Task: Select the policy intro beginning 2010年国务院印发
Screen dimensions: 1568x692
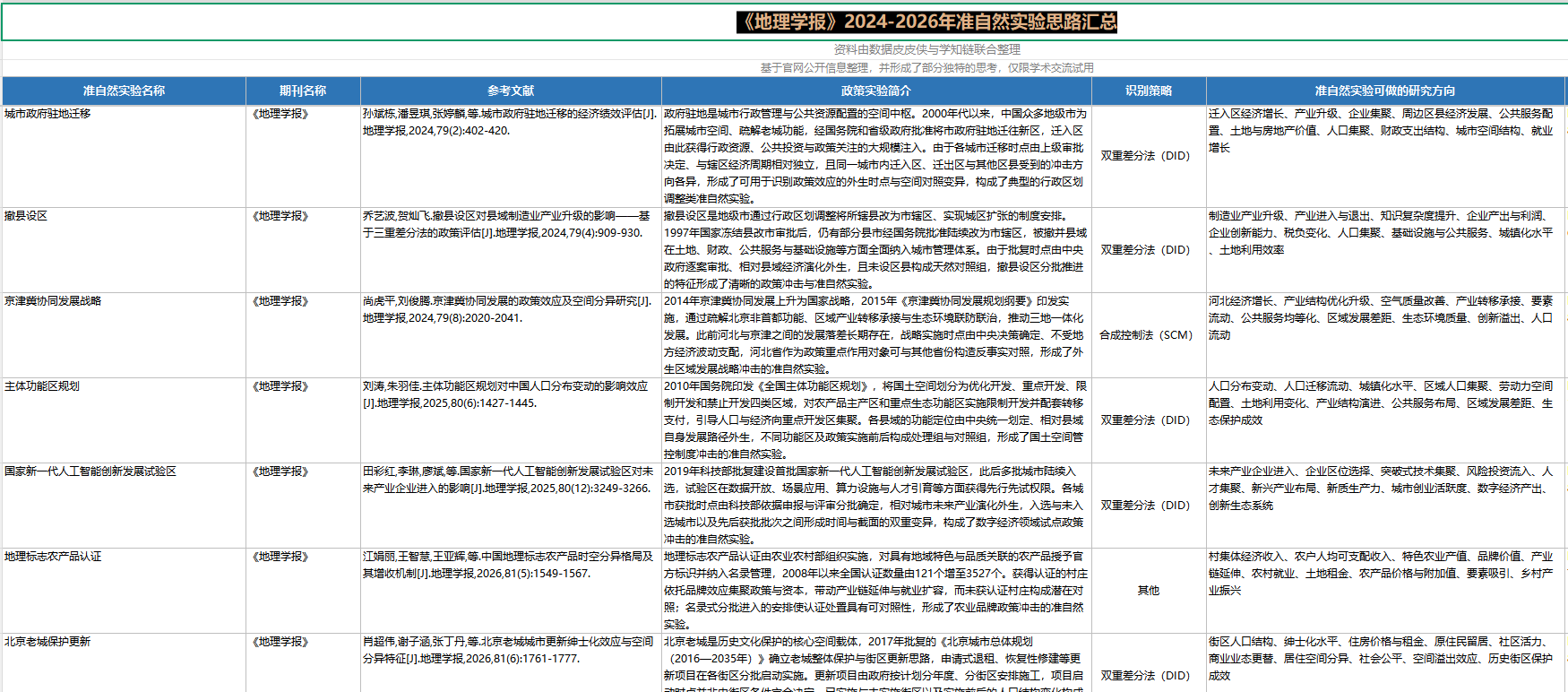Action: pyautogui.click(x=876, y=420)
